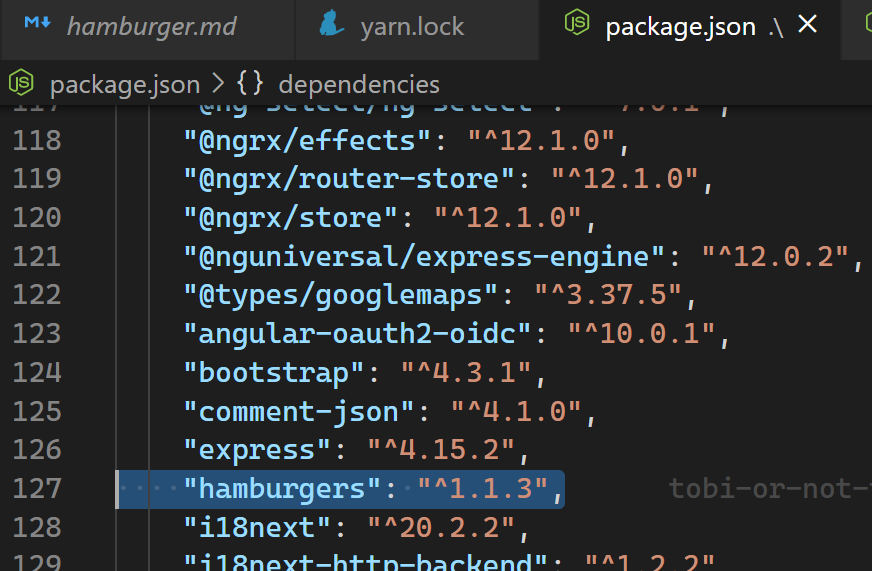Image resolution: width=872 pixels, height=571 pixels.
Task: Click line number 128
Action: click(x=37, y=528)
